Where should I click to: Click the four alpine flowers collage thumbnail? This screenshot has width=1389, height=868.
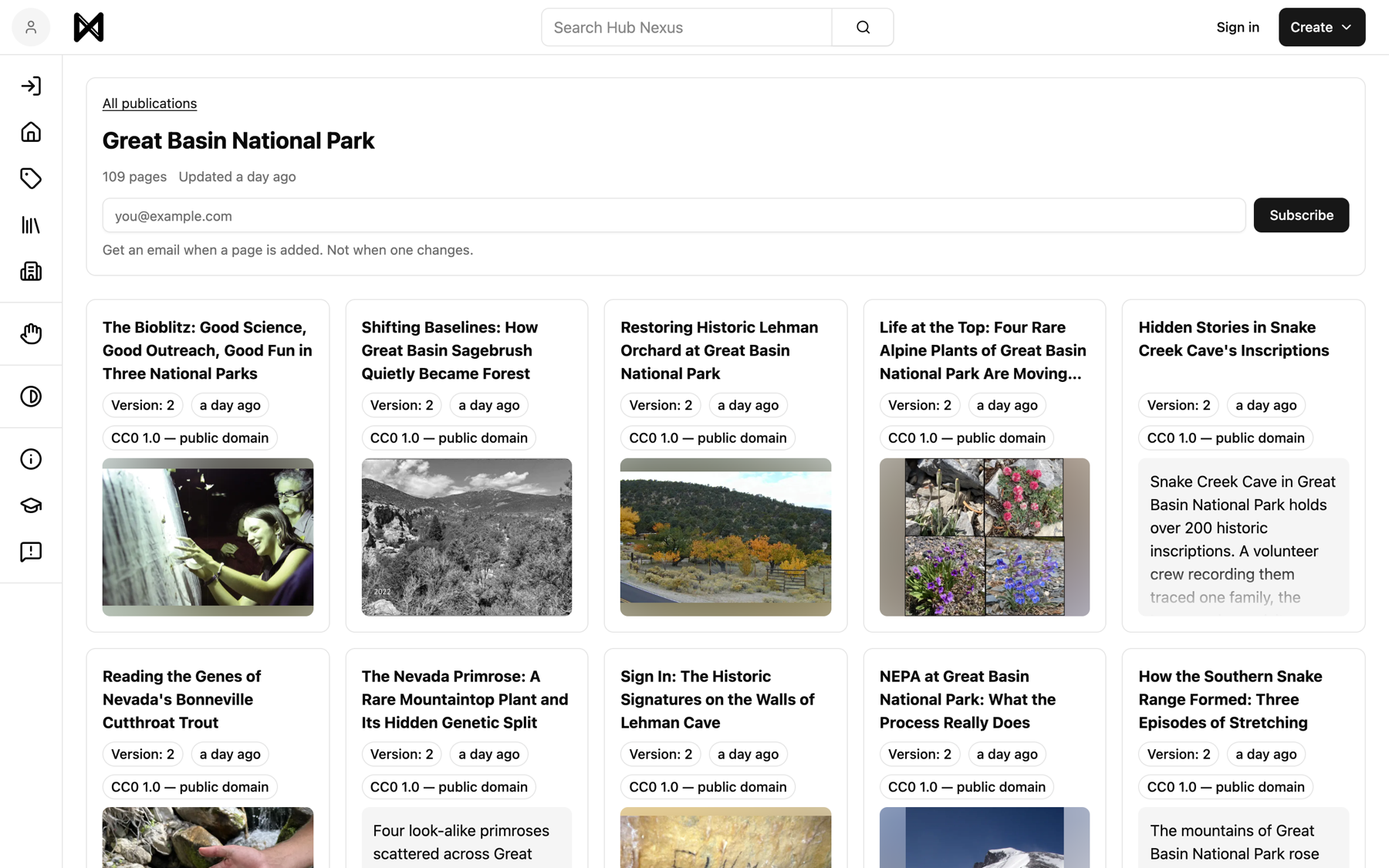coord(985,537)
